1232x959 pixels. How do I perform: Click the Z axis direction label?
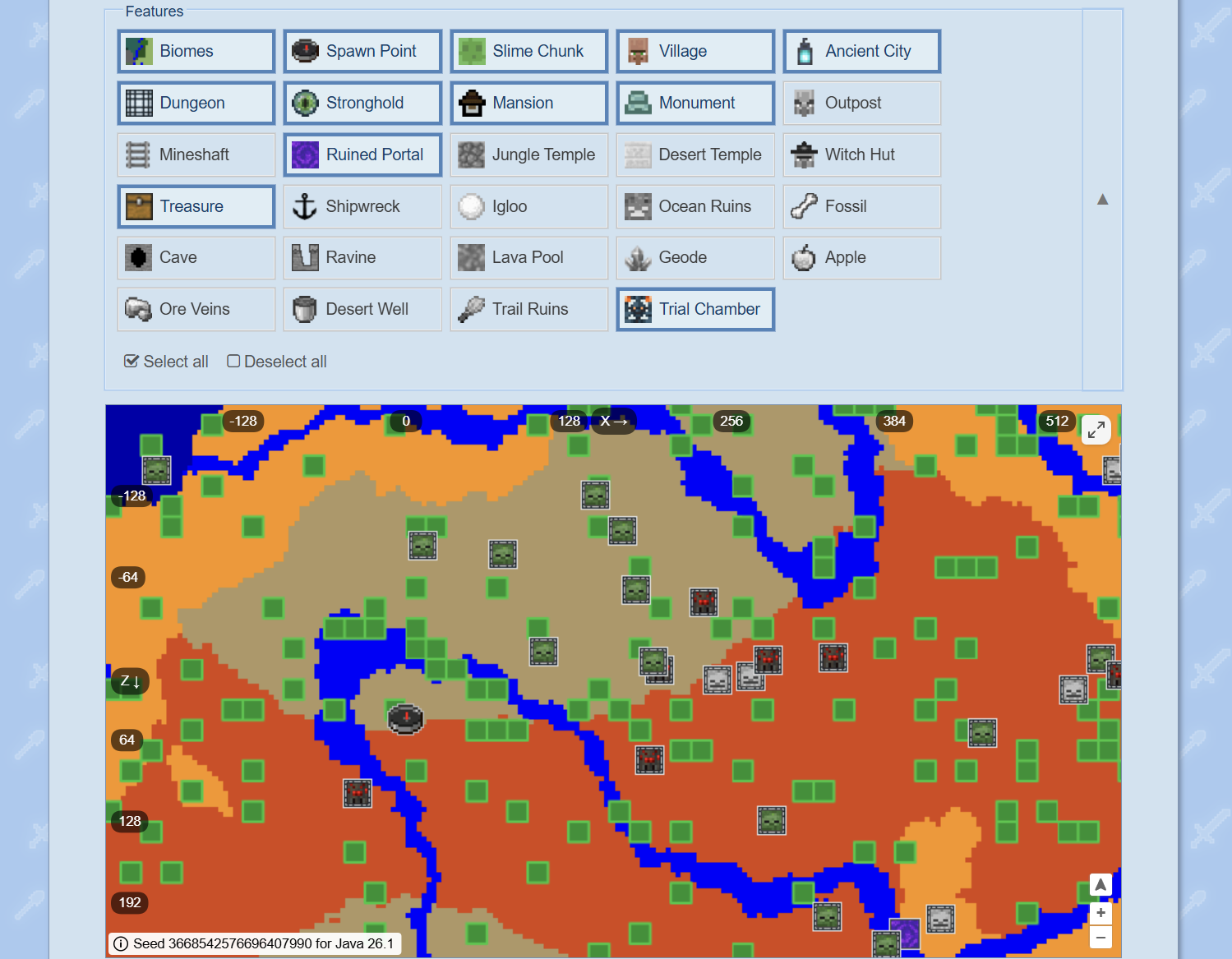click(x=130, y=681)
